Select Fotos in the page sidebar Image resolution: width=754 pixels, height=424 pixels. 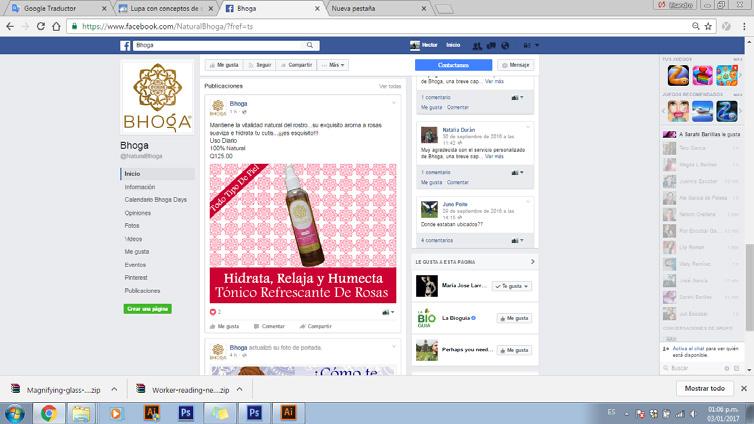132,225
